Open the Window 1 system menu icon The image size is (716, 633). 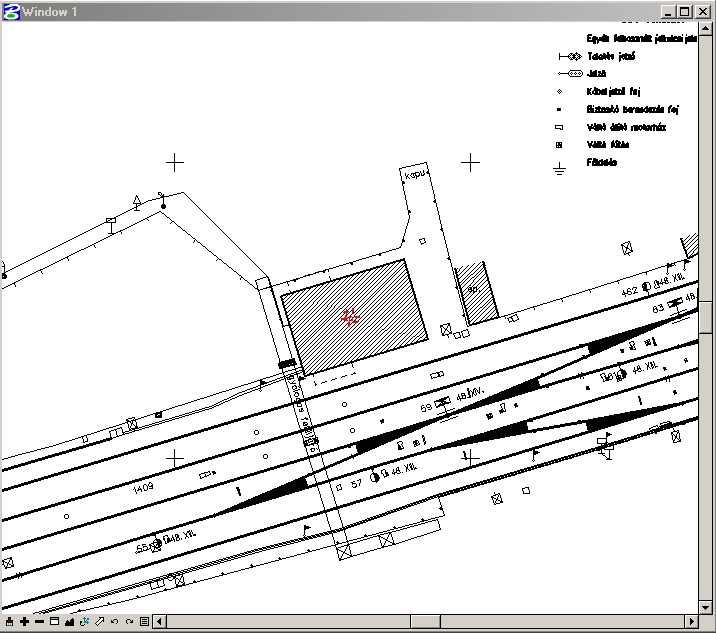[11, 12]
